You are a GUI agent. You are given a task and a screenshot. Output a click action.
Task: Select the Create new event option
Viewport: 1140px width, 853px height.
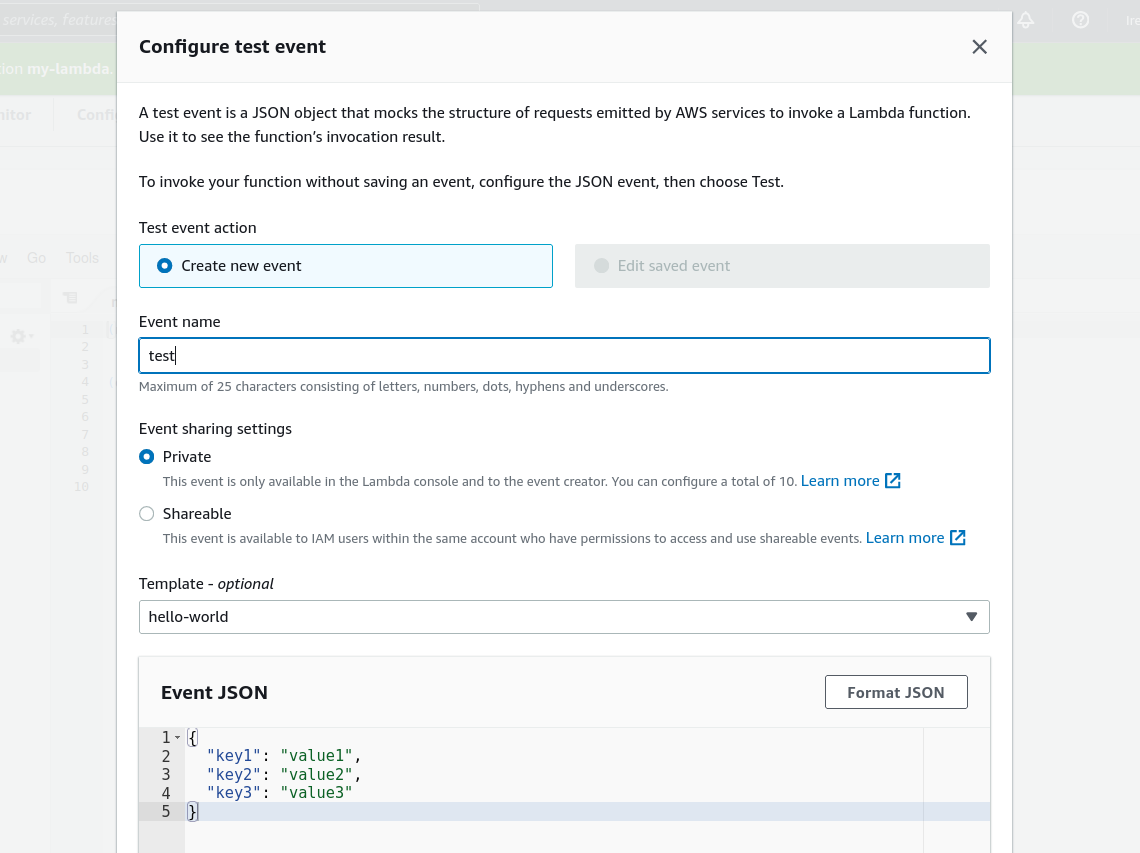click(345, 266)
